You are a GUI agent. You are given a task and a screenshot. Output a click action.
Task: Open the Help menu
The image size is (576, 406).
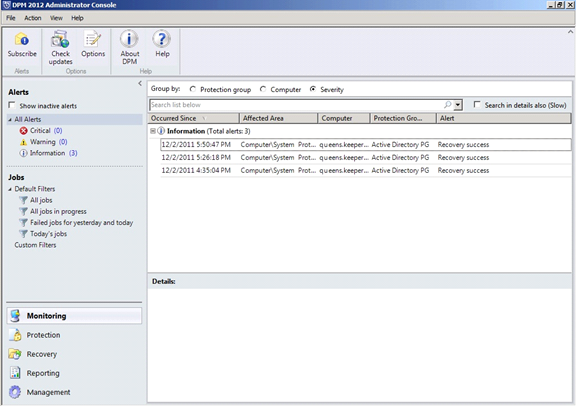(77, 18)
